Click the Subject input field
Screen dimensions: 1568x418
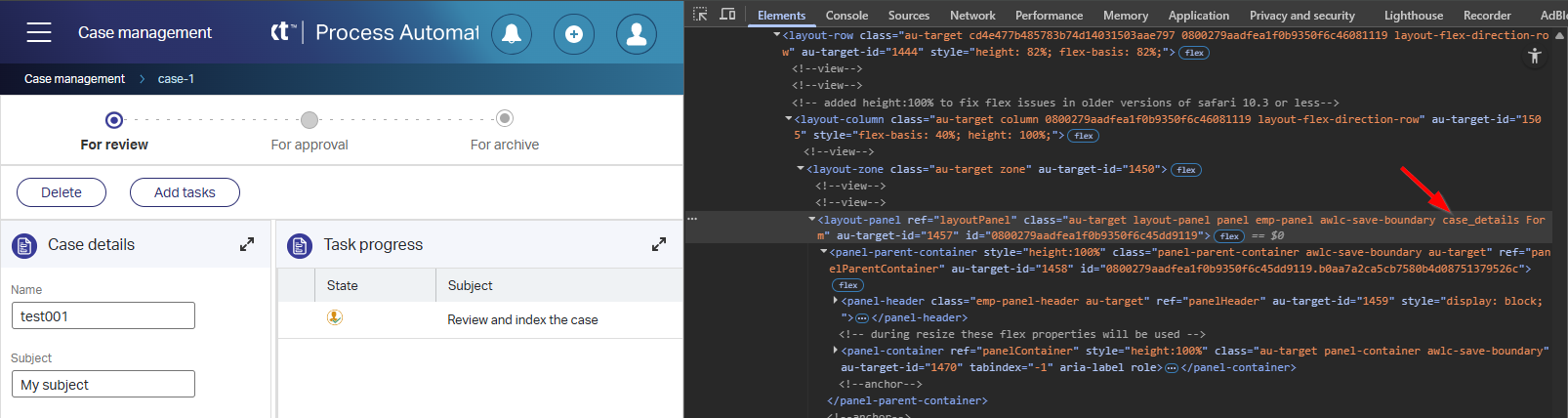103,384
